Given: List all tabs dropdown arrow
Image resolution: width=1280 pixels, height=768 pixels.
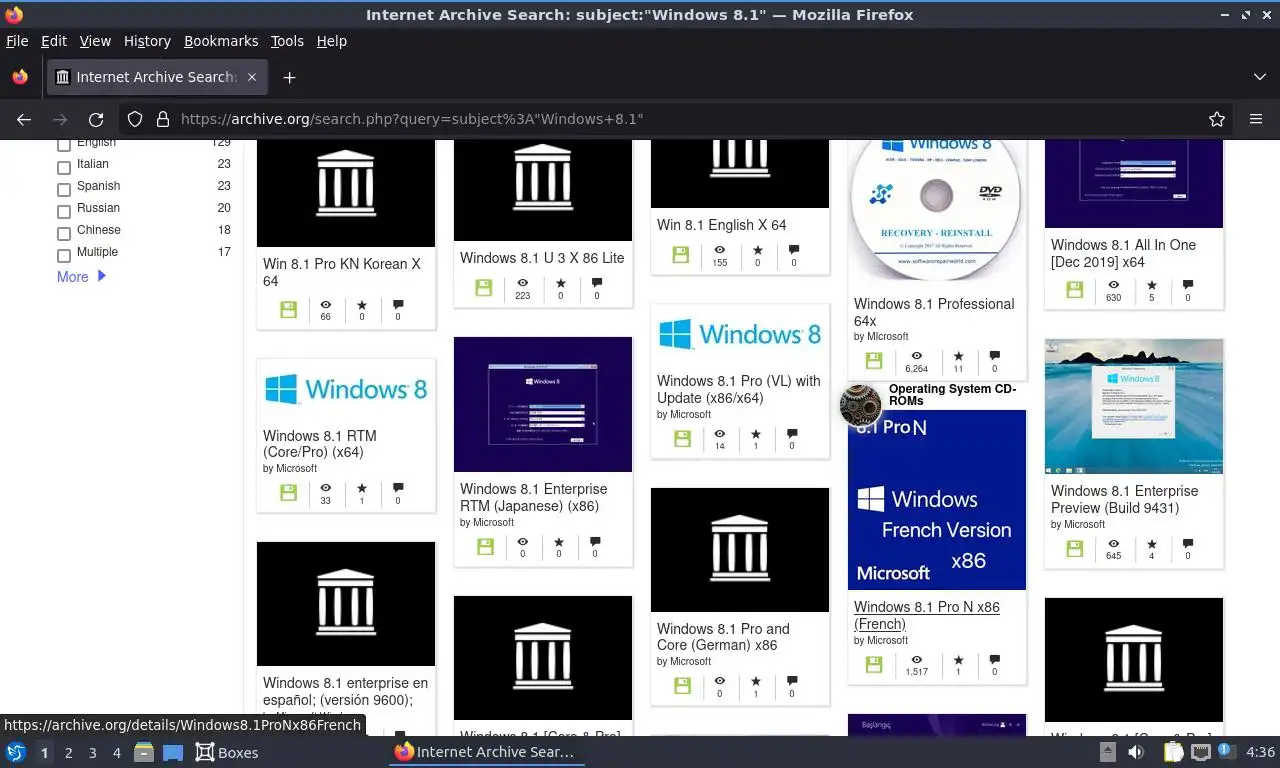Looking at the screenshot, I should tap(1260, 77).
